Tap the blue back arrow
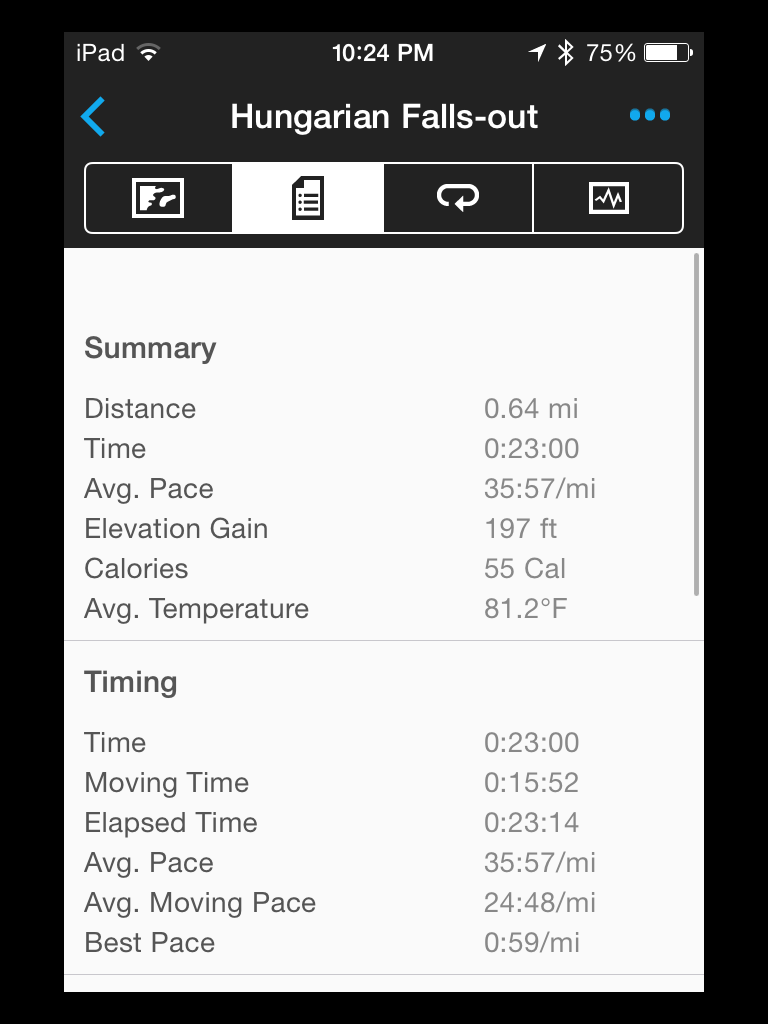The height and width of the screenshot is (1024, 768). [x=93, y=117]
